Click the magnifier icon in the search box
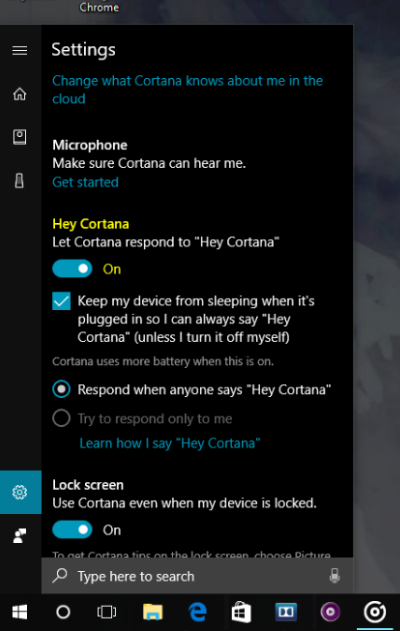400x631 pixels. pyautogui.click(x=60, y=575)
